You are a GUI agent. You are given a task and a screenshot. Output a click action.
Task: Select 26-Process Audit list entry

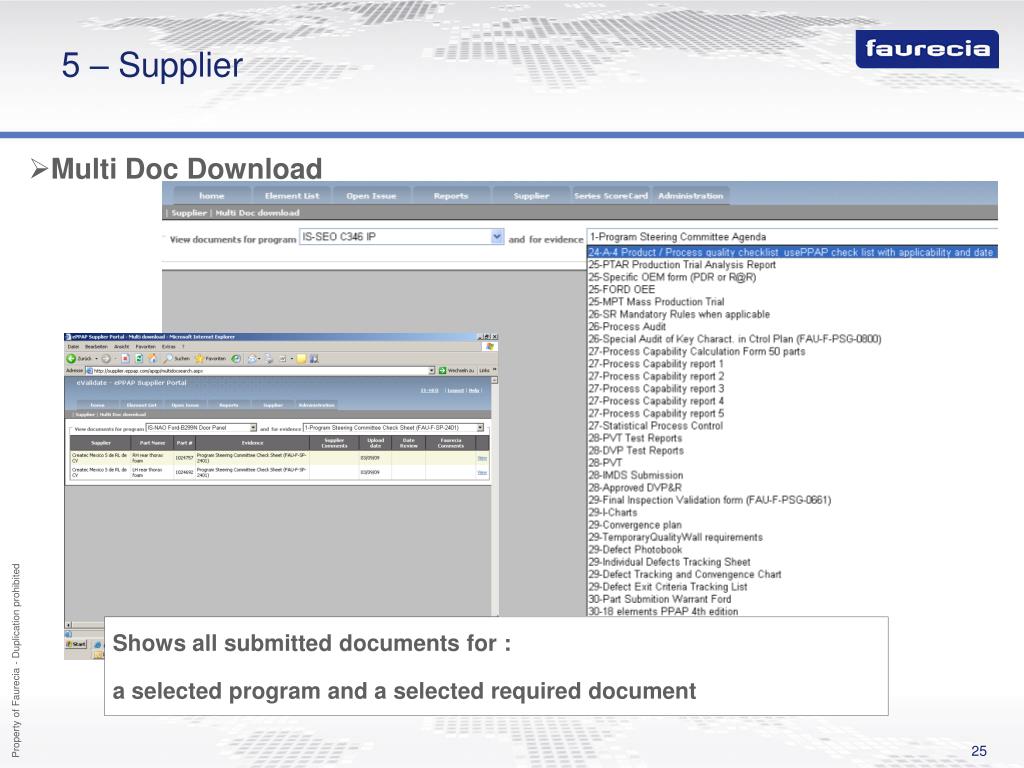pos(627,327)
